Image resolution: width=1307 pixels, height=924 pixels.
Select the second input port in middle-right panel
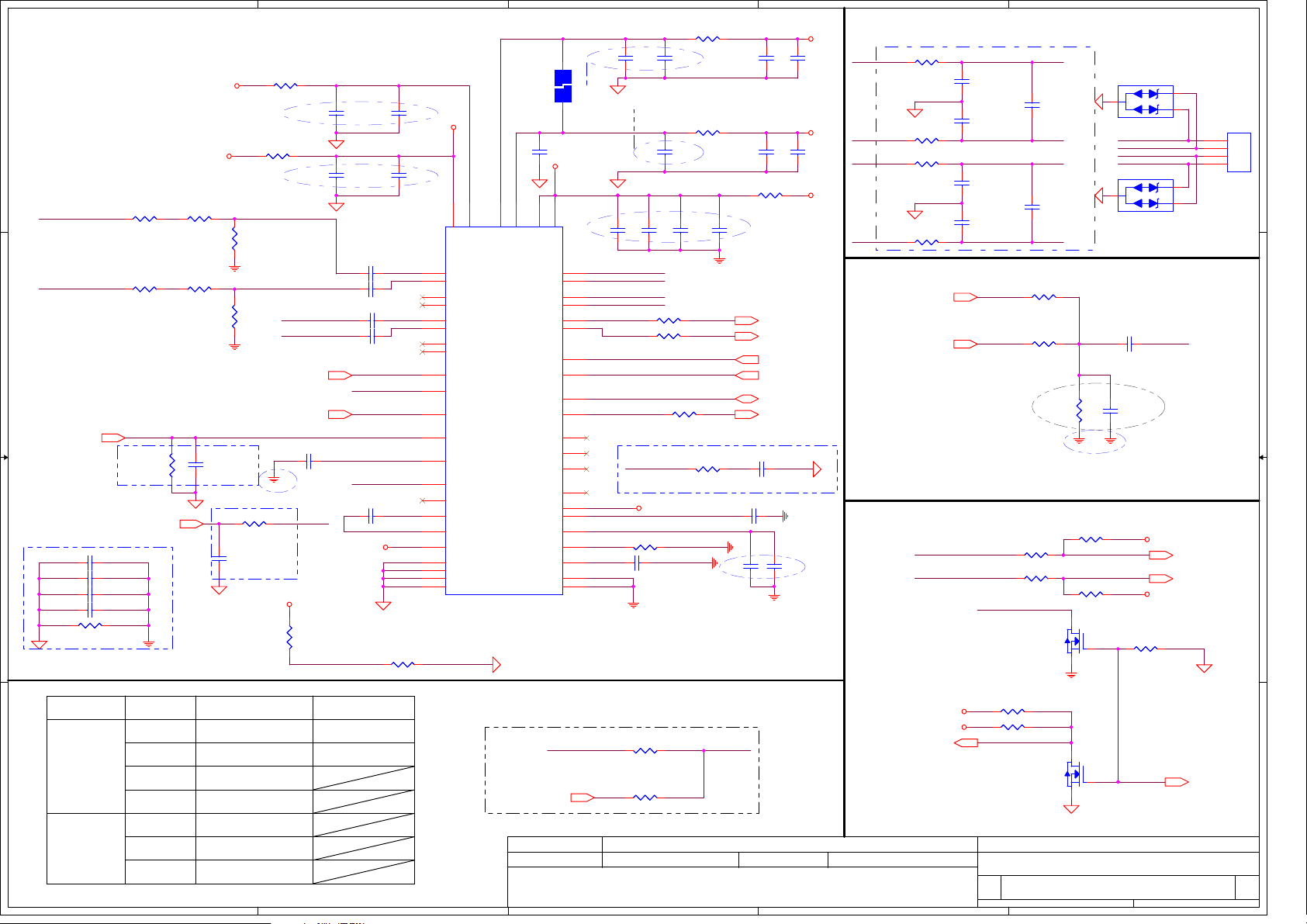pyautogui.click(x=965, y=344)
